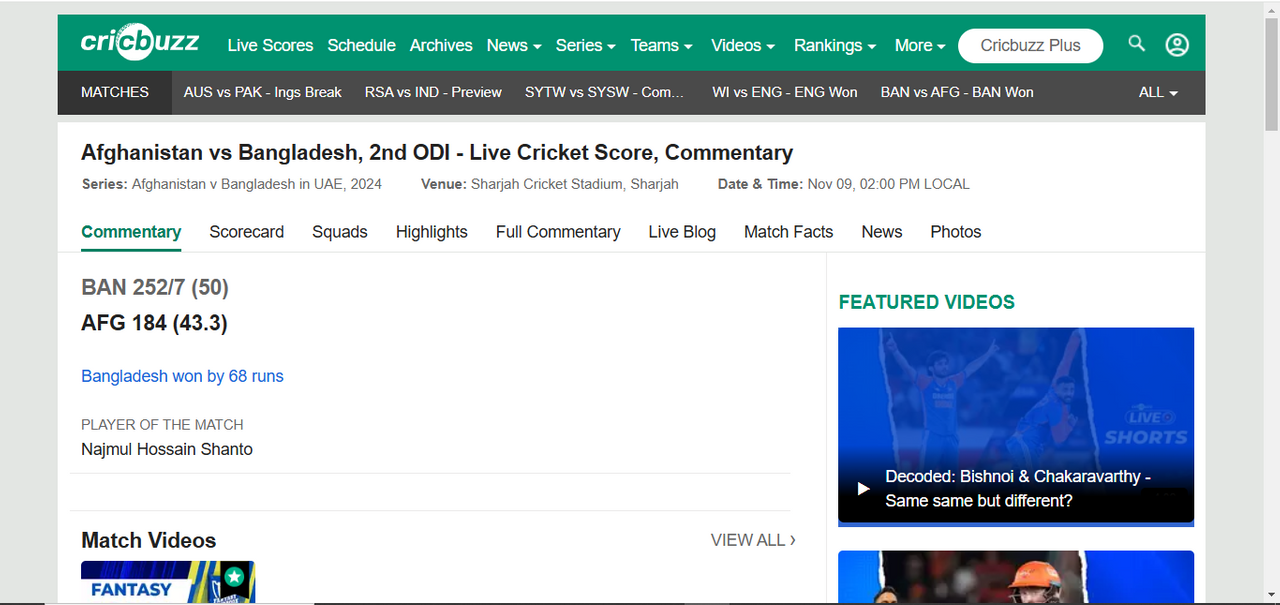Expand the More dropdown menu
Viewport: 1280px width, 605px height.
tap(920, 45)
